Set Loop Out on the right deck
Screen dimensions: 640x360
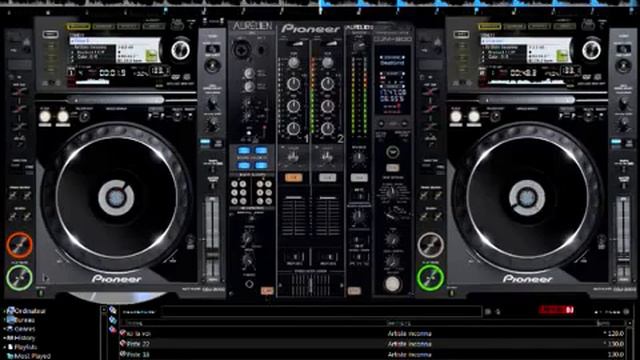(473, 116)
